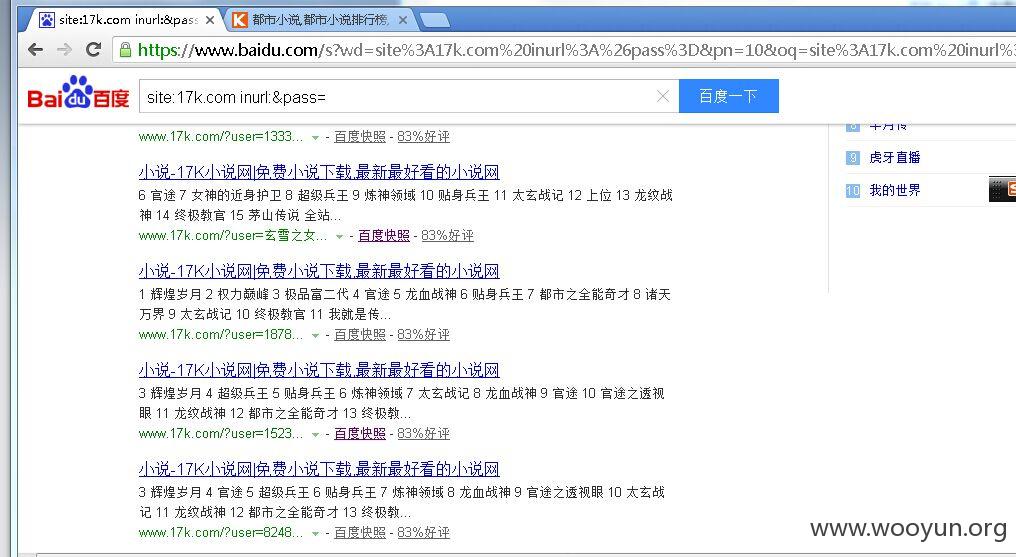The height and width of the screenshot is (557, 1016).
Task: Open result title above '3 辉煌岁月 4 官途 5 超级兵王'
Action: [x=319, y=470]
